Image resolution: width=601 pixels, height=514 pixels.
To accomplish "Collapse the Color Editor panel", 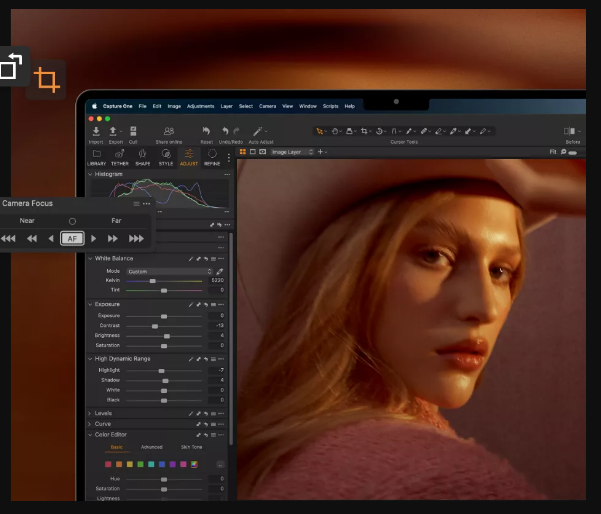I will coord(90,435).
